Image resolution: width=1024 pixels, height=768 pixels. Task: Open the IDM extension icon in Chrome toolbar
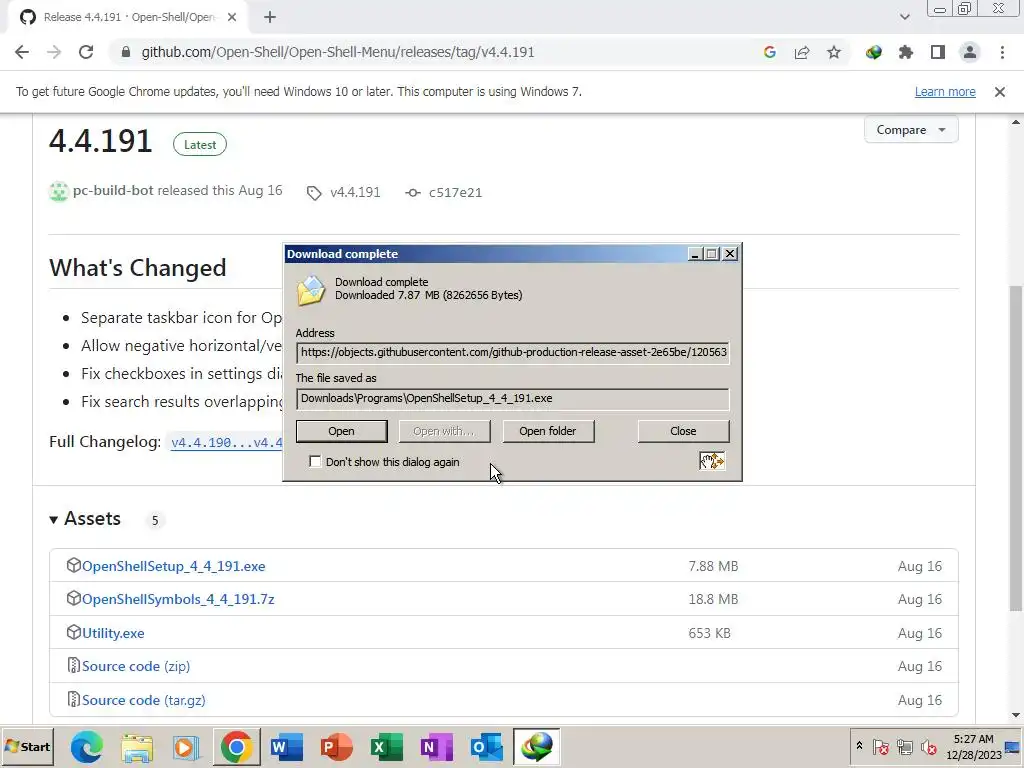point(874,52)
